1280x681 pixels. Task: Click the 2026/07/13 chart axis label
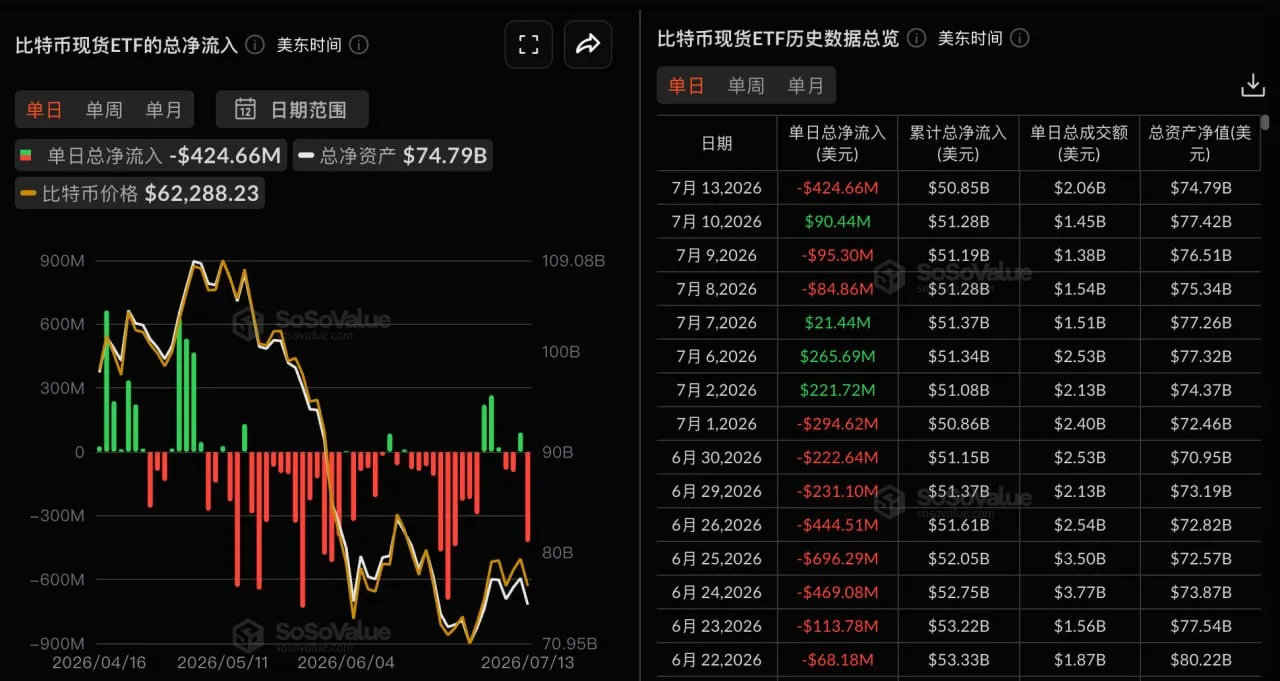(527, 663)
